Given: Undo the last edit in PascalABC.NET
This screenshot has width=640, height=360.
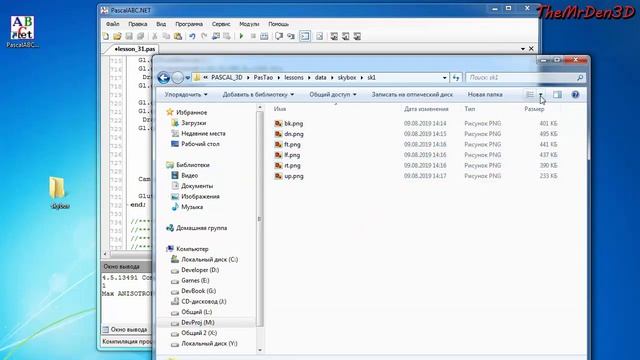Looking at the screenshot, I should 192,36.
